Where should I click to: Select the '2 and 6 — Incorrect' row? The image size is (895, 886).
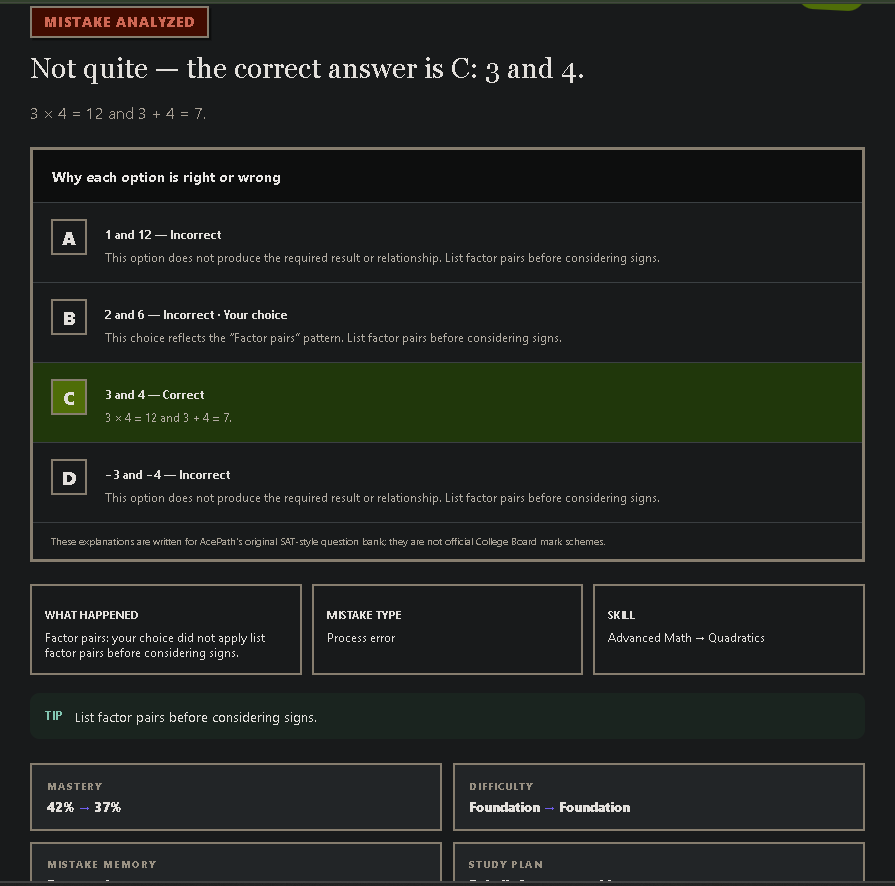[x=448, y=323]
